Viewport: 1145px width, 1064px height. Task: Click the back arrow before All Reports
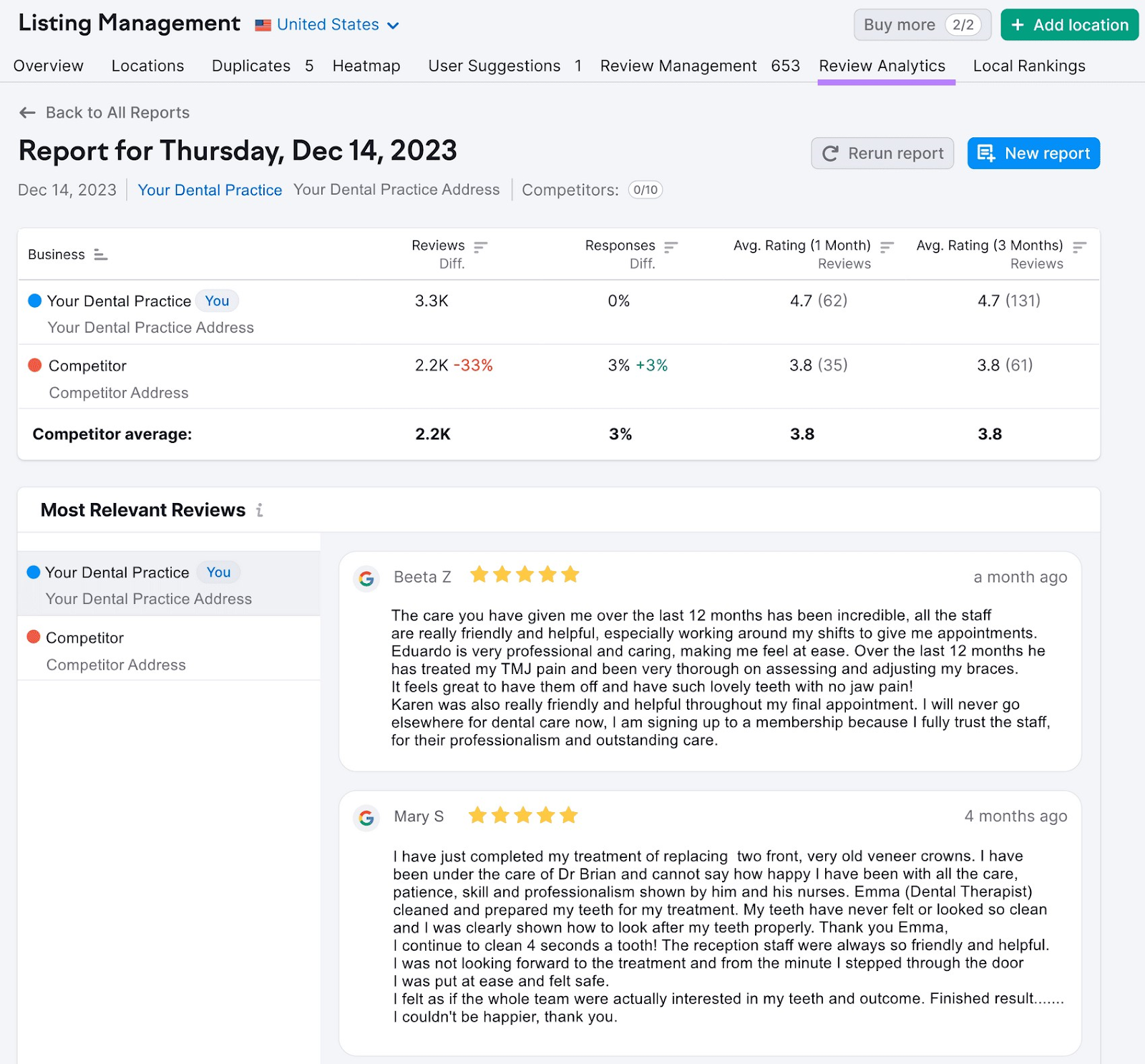[x=27, y=112]
